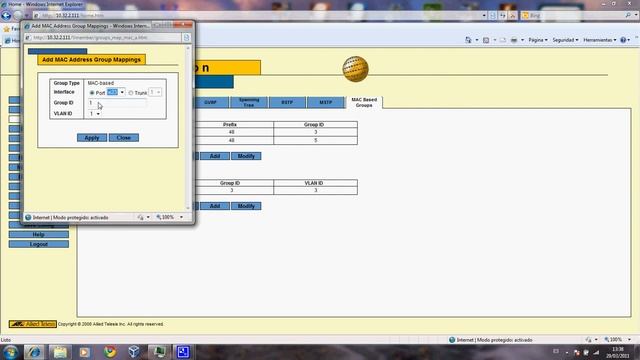Screen dimensions: 640x360
Task: Select Group ID 5 cell in Prefix table
Action: (x=316, y=140)
